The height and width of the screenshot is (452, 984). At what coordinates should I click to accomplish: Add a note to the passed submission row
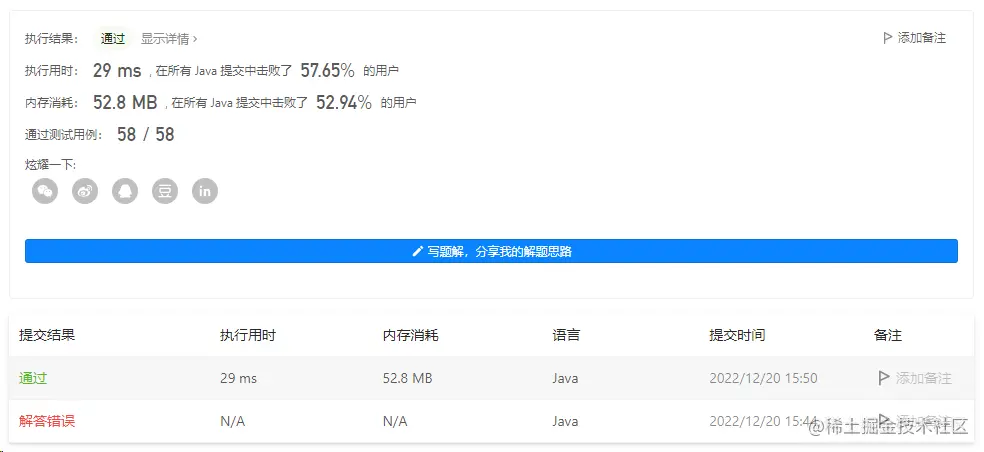tap(915, 378)
